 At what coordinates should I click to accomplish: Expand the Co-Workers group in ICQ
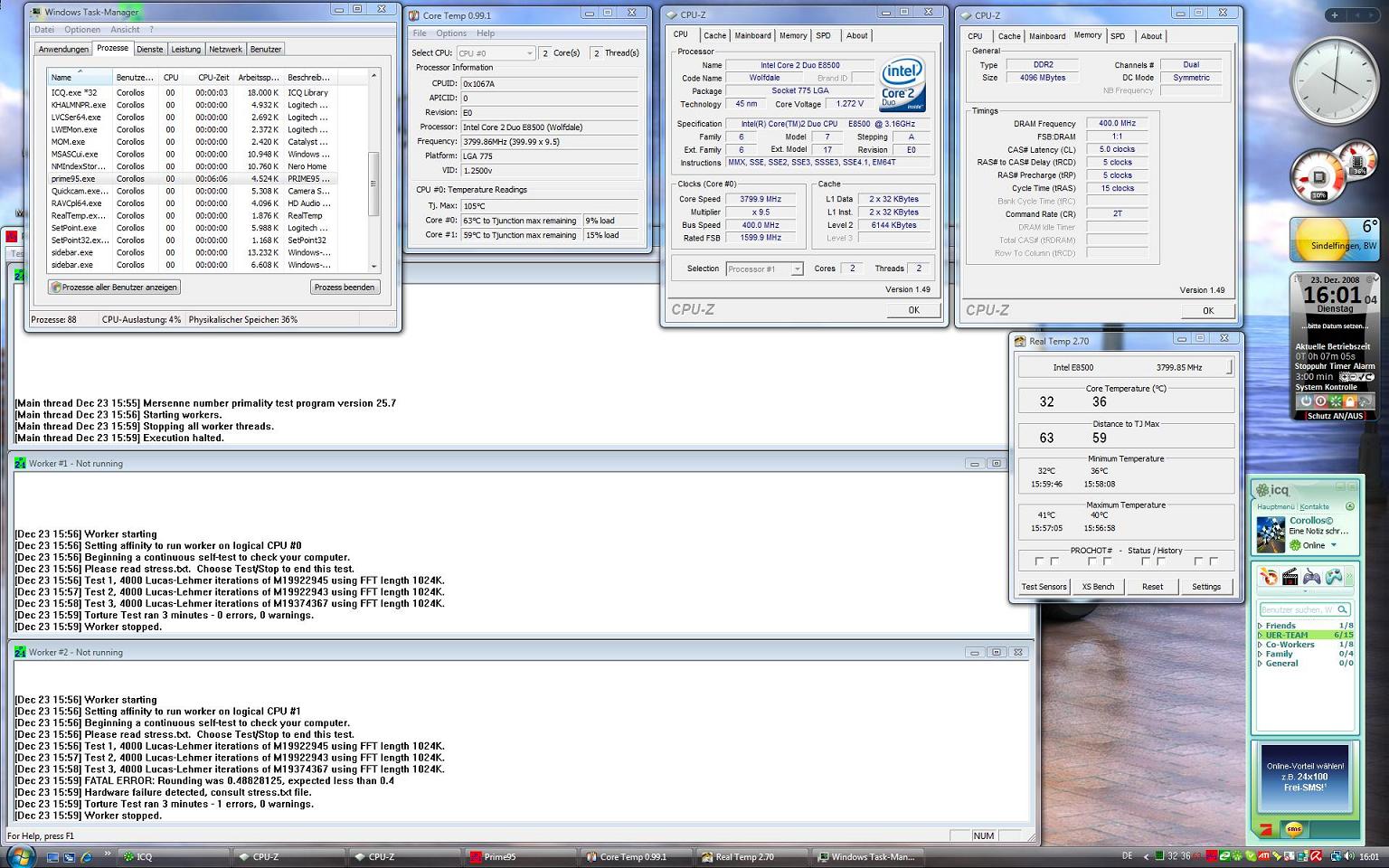[x=1261, y=645]
